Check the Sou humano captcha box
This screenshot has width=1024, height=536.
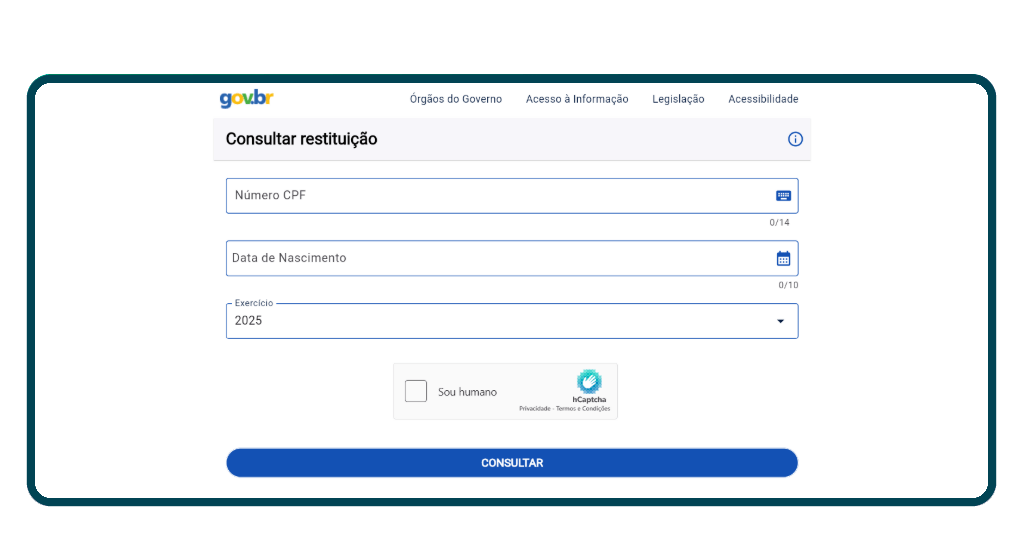point(416,391)
